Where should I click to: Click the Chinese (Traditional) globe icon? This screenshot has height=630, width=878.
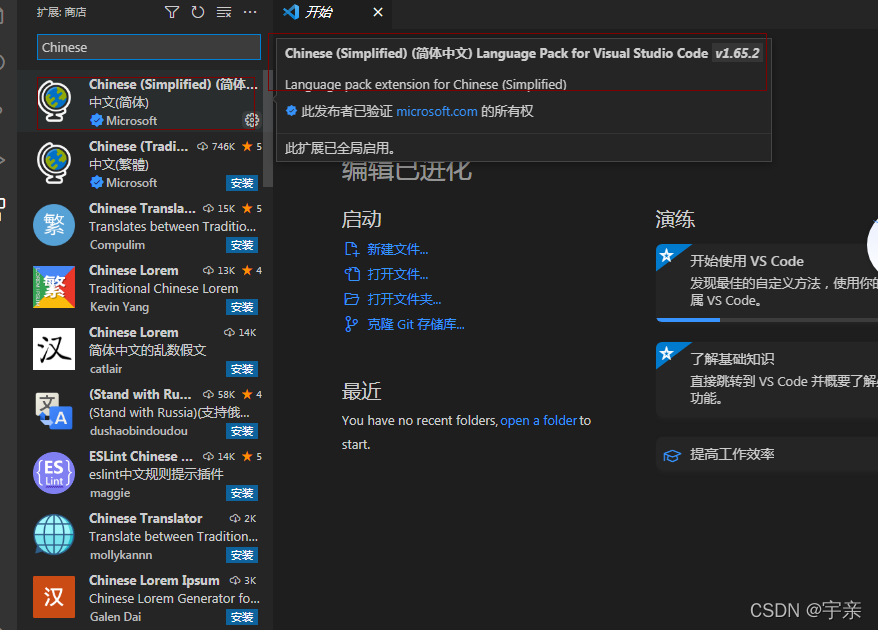(x=54, y=164)
